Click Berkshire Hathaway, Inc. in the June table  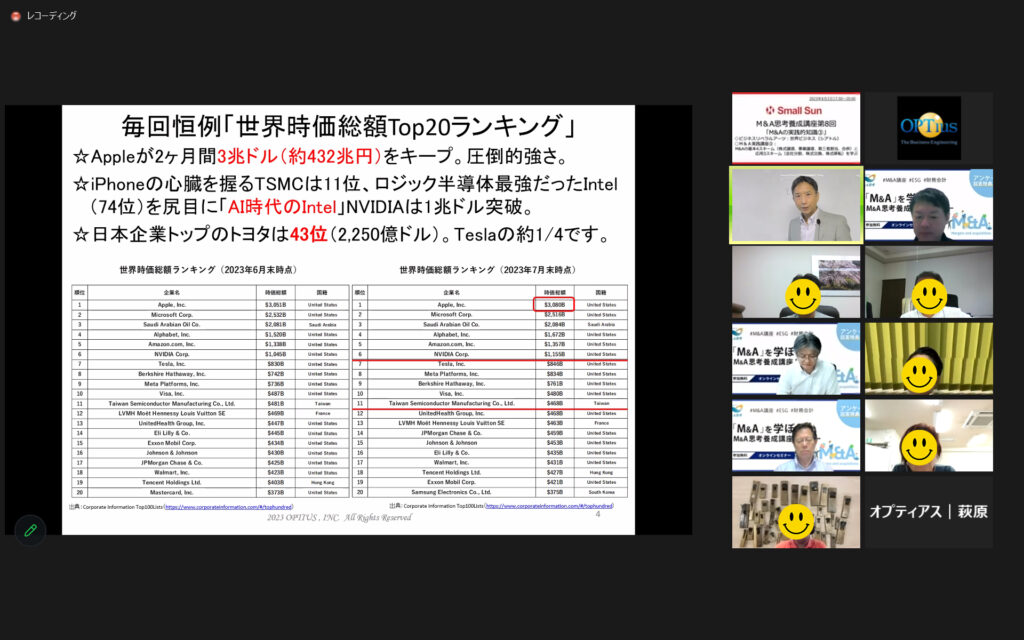172,374
